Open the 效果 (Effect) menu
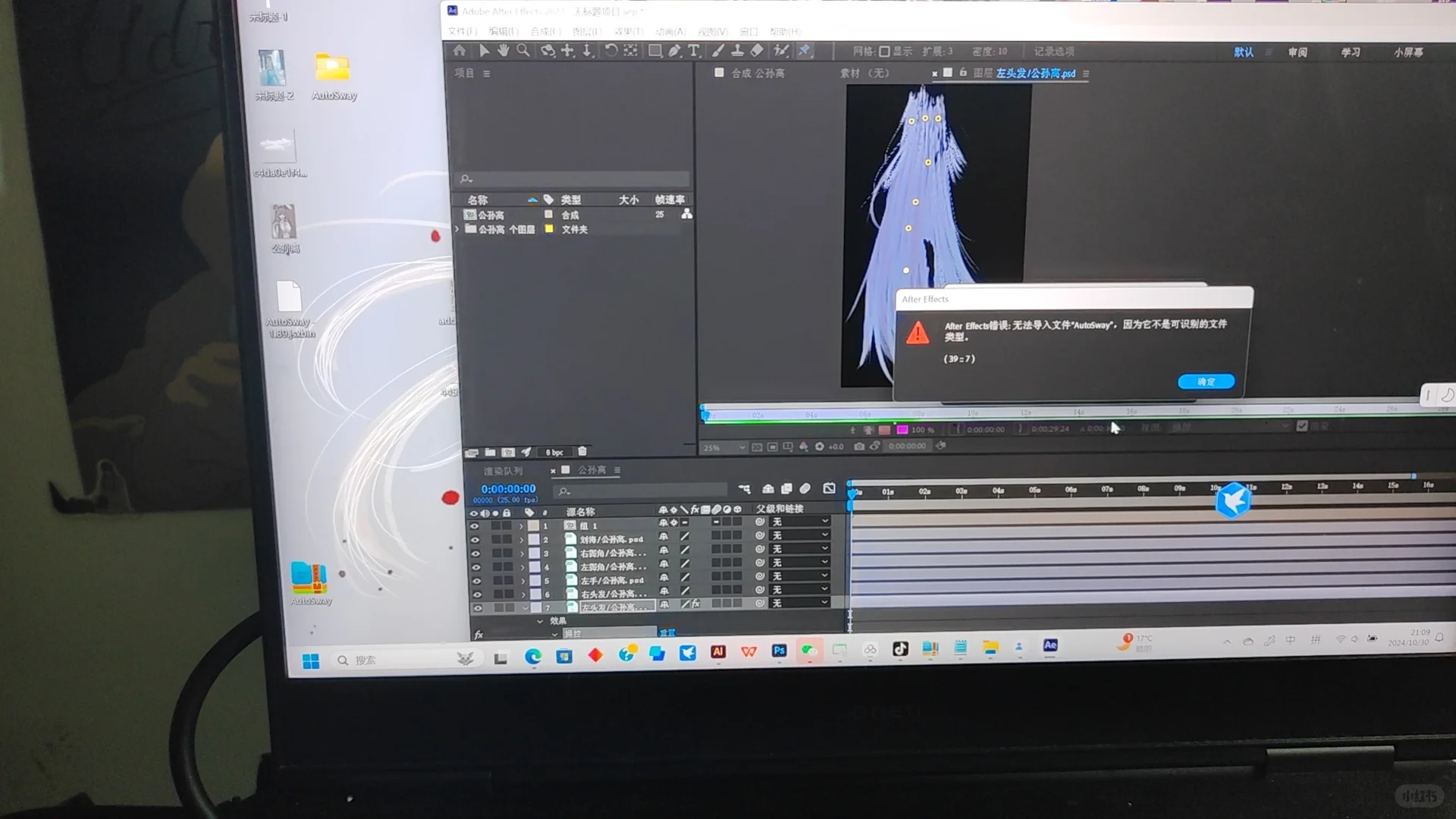 tap(628, 32)
